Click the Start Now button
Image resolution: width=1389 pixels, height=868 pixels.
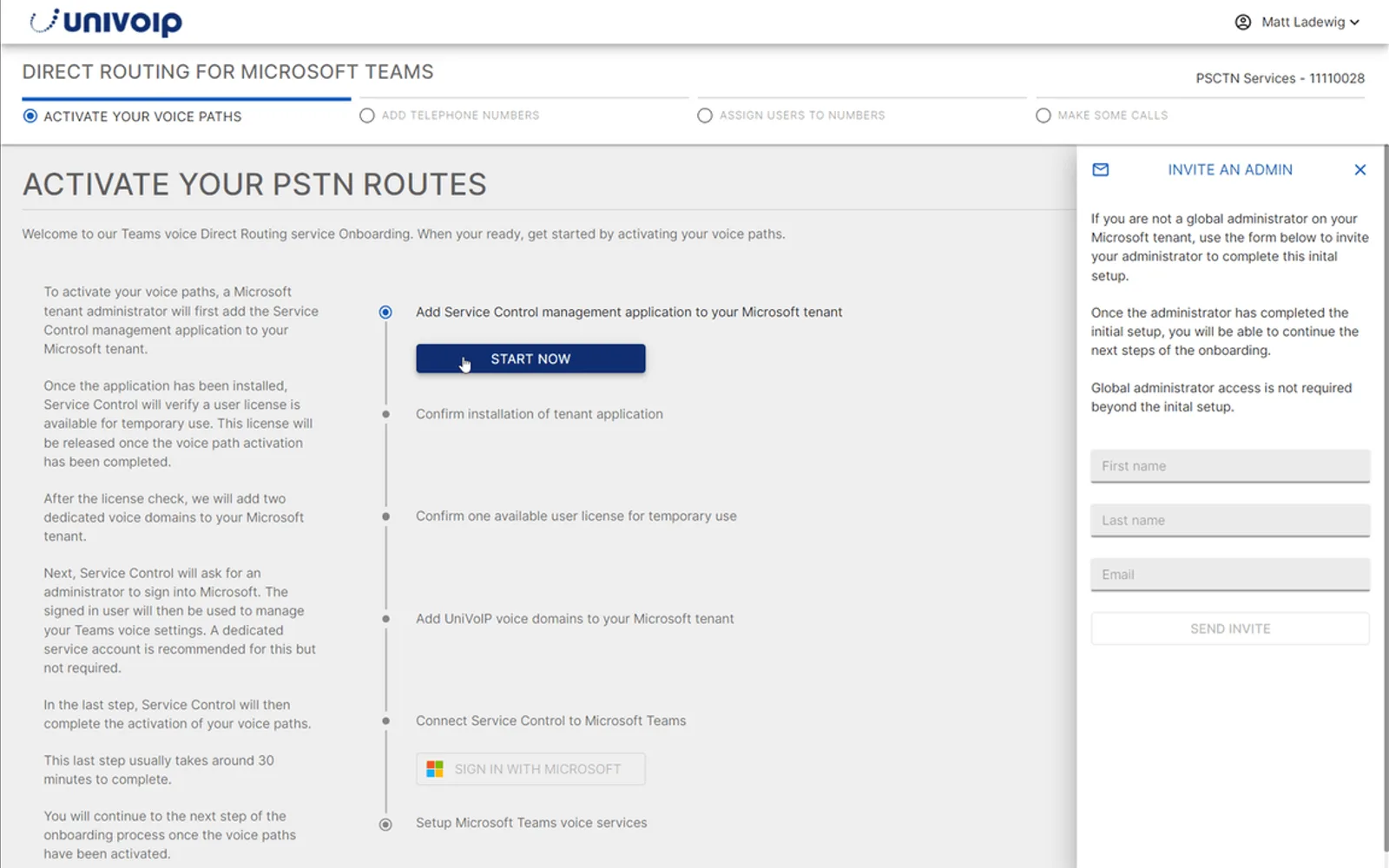pos(530,358)
